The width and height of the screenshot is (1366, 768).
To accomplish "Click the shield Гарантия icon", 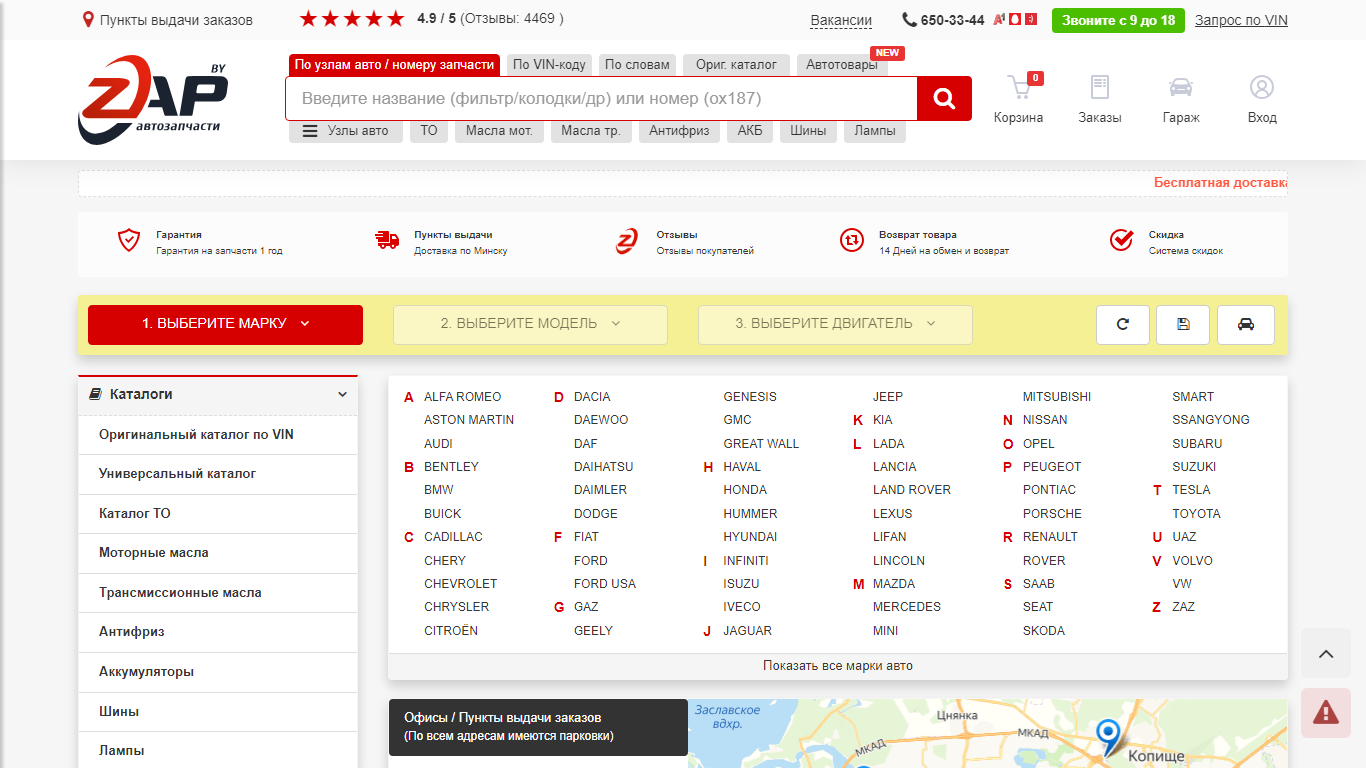I will coord(129,240).
